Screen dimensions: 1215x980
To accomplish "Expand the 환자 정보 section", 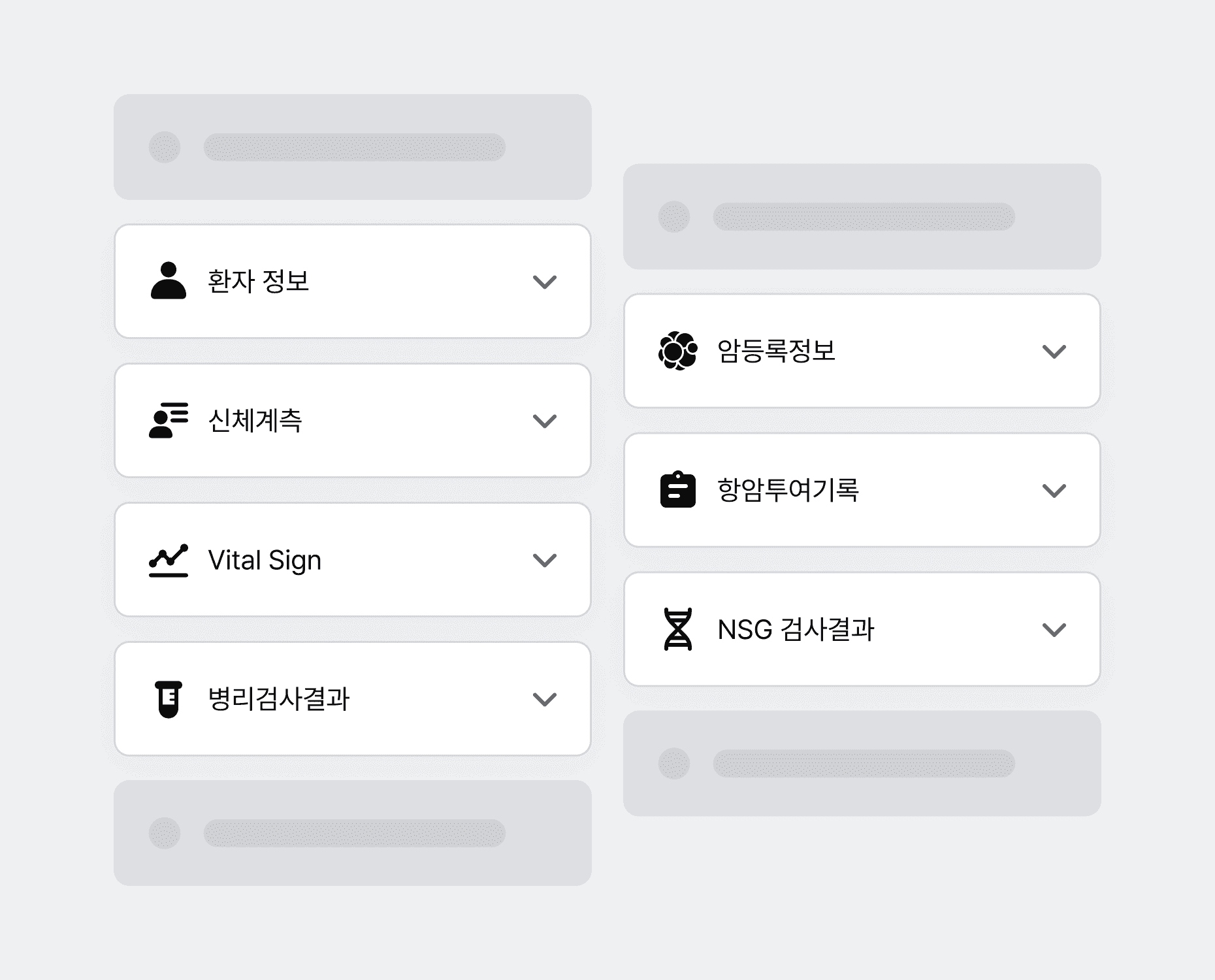I will pos(546,281).
